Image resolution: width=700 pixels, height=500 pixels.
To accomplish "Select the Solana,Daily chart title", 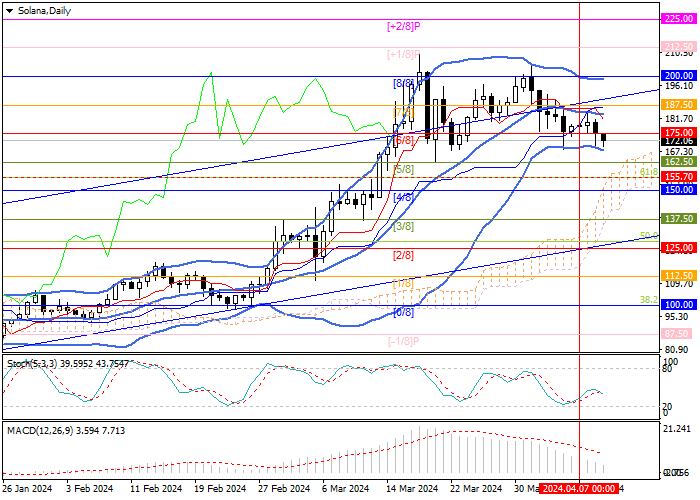I will click(44, 11).
